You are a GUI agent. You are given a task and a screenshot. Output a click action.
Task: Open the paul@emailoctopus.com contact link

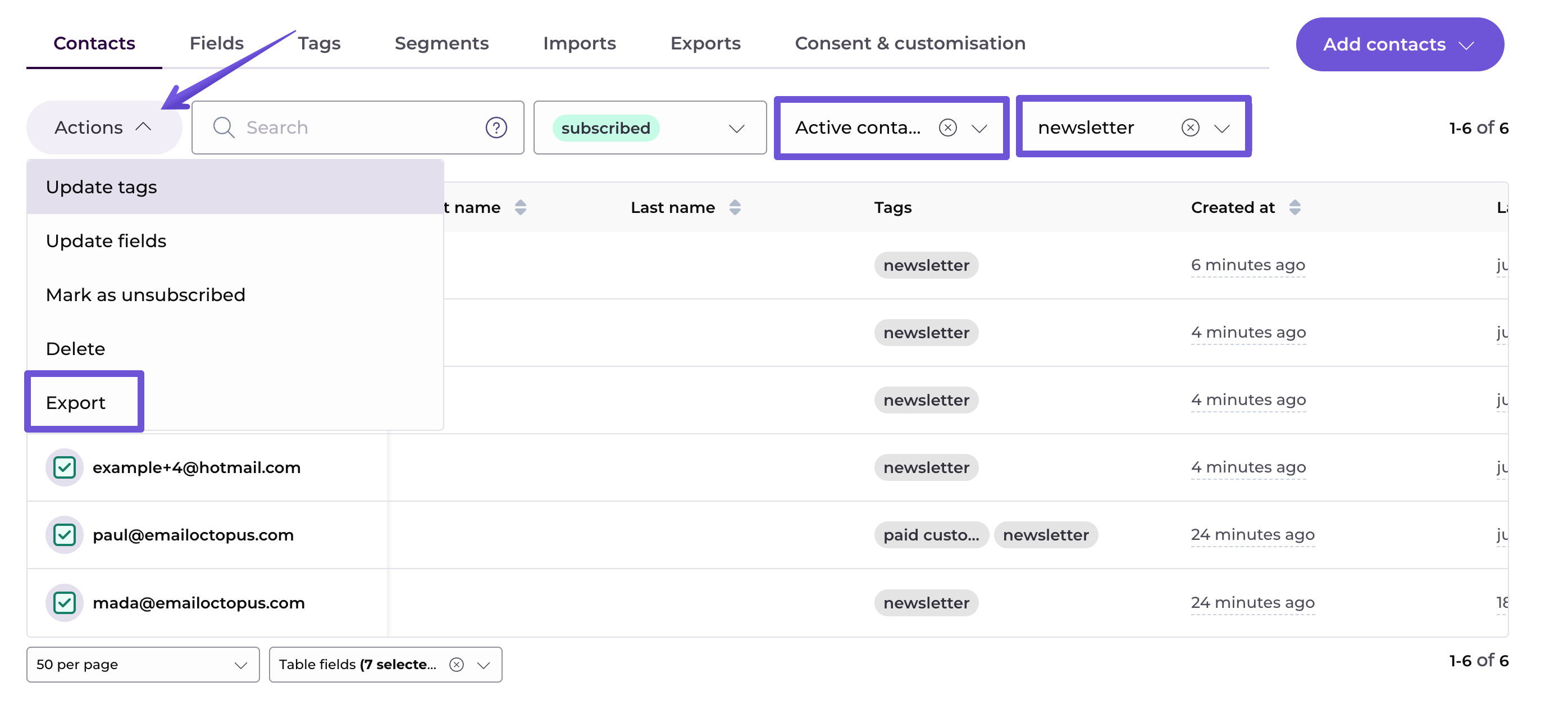point(193,535)
